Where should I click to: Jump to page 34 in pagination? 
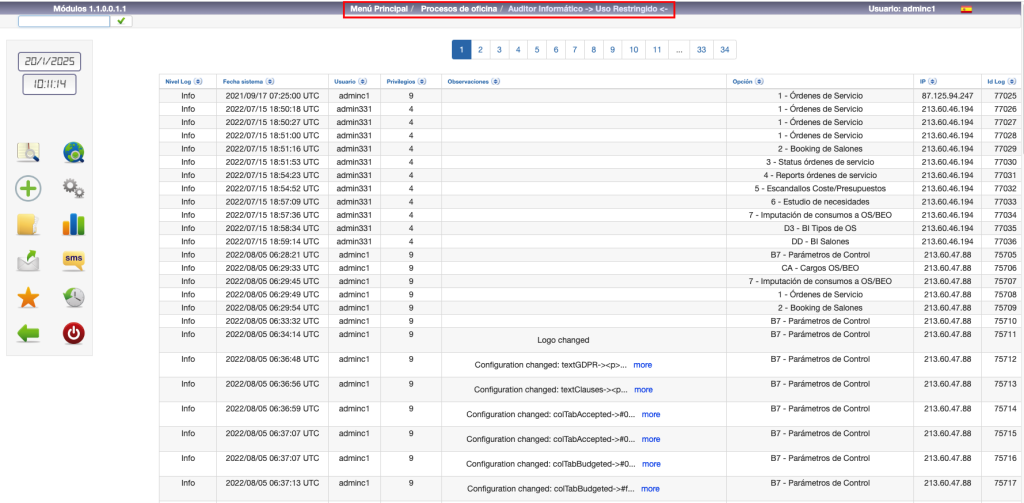724,49
